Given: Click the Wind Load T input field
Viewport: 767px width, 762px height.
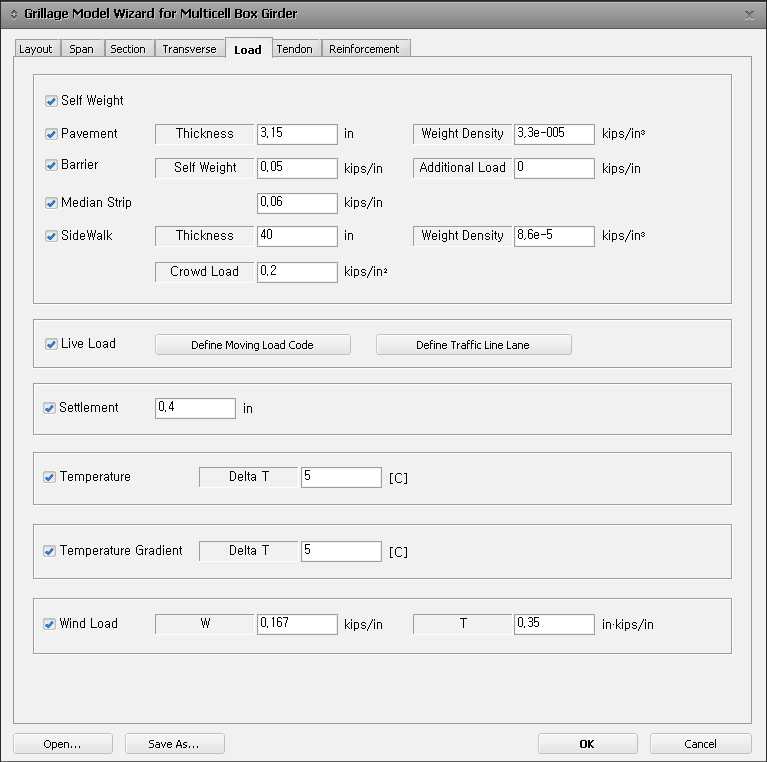Looking at the screenshot, I should tap(554, 624).
